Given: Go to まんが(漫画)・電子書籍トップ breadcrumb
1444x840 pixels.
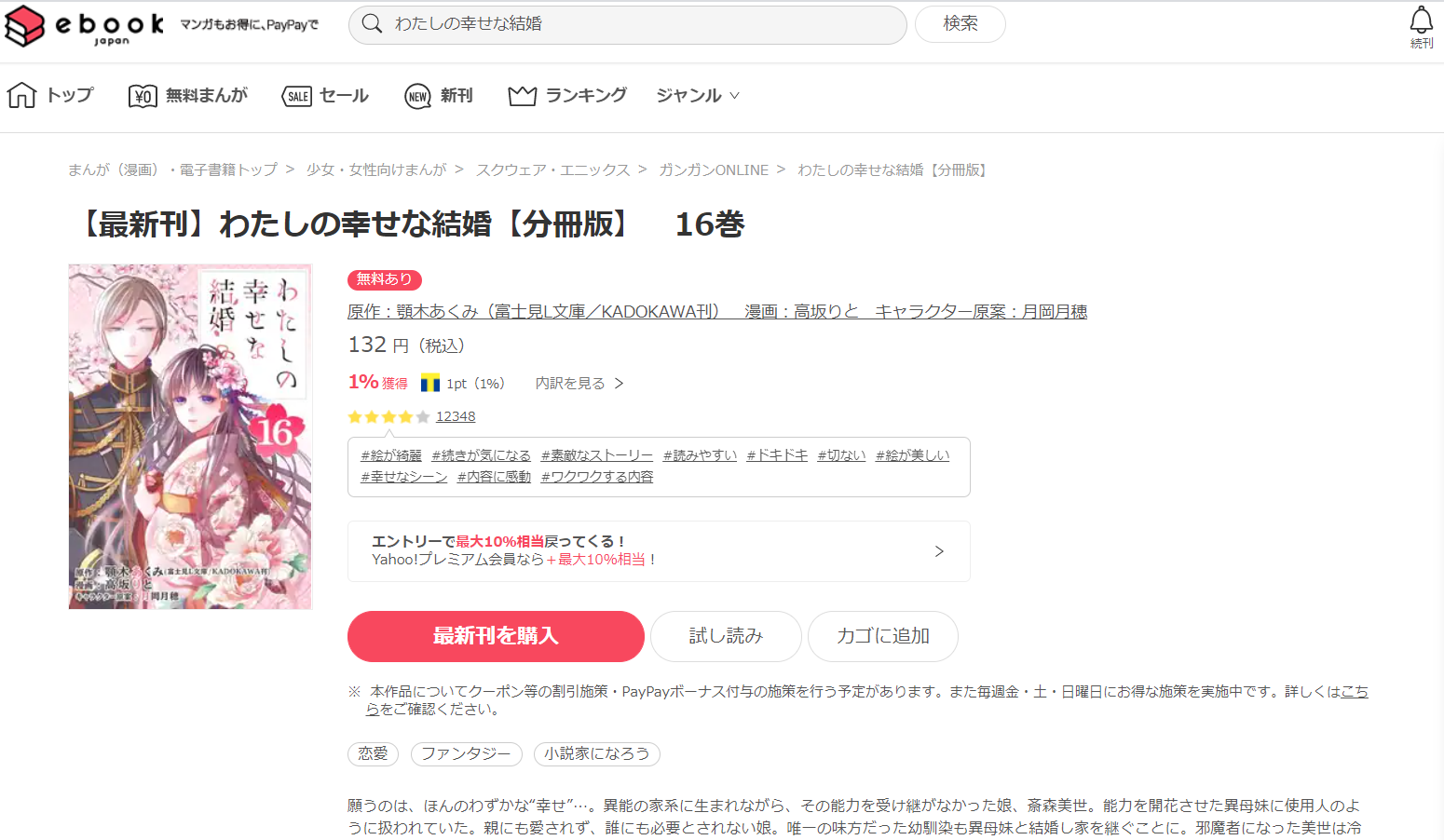Looking at the screenshot, I should (x=172, y=169).
